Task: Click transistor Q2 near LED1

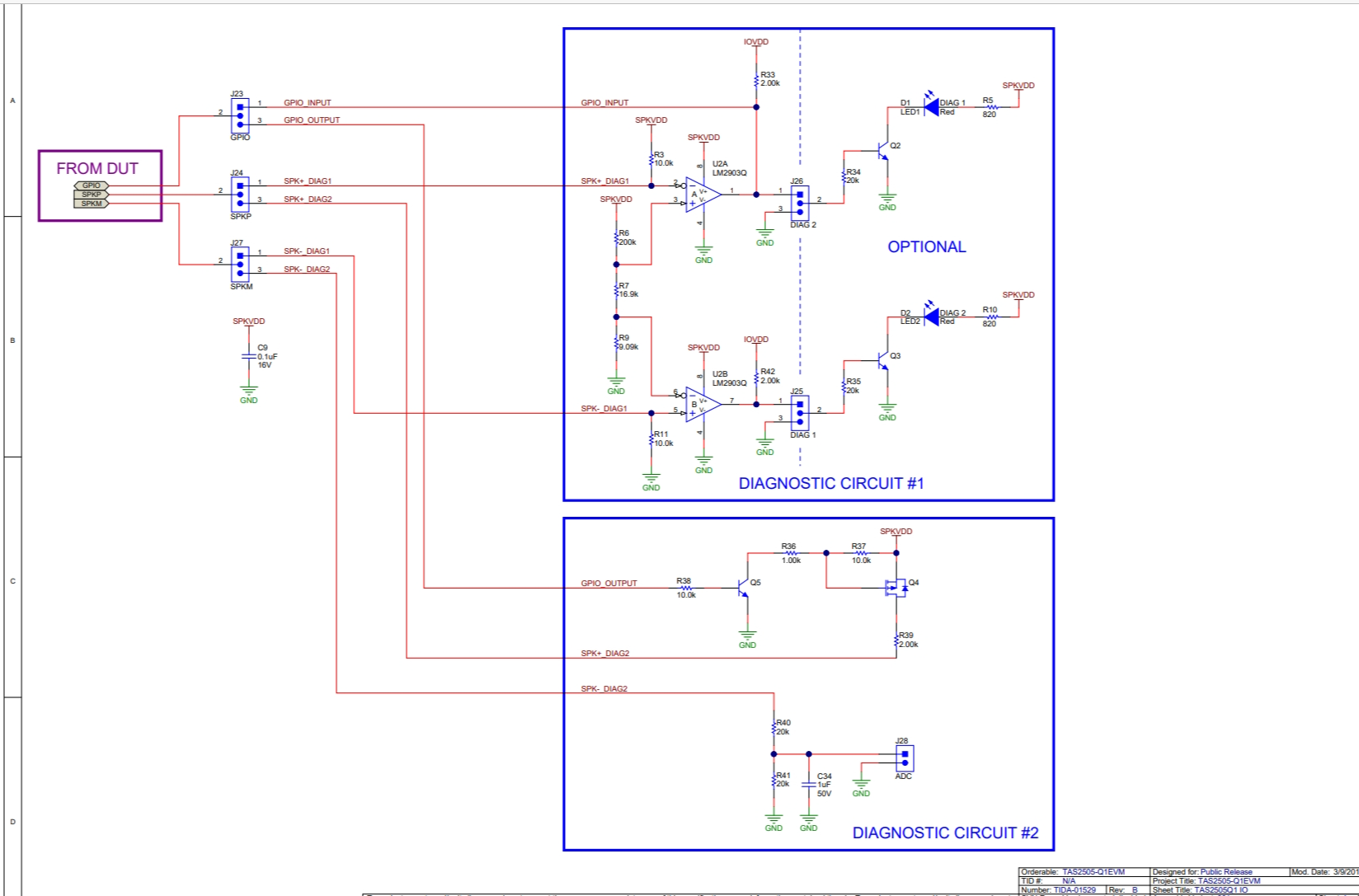Action: click(884, 151)
